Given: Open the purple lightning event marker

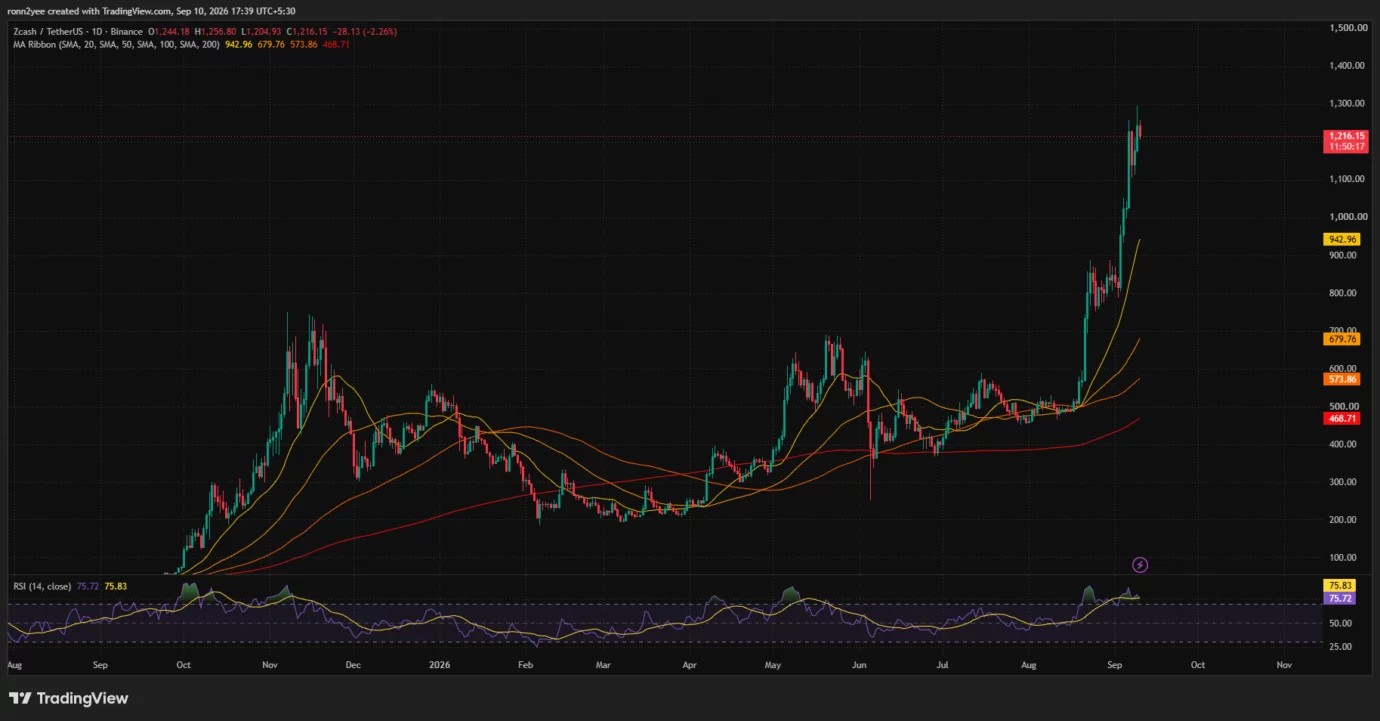Looking at the screenshot, I should [x=1140, y=565].
